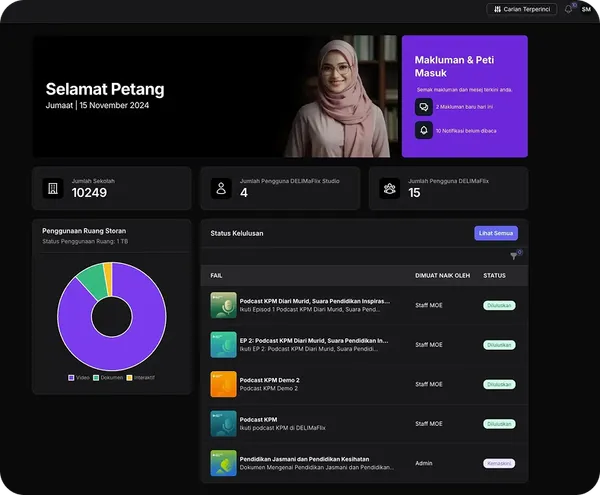Click the Kemaskini status badge for Admin row
This screenshot has width=600, height=495.
tap(498, 463)
